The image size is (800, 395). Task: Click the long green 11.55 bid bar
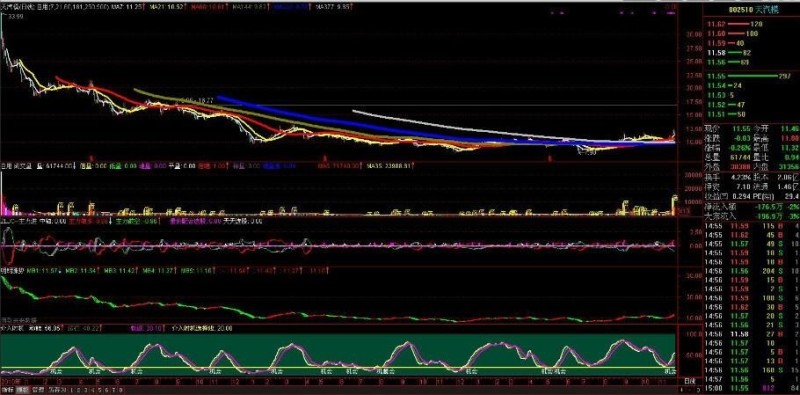click(752, 76)
